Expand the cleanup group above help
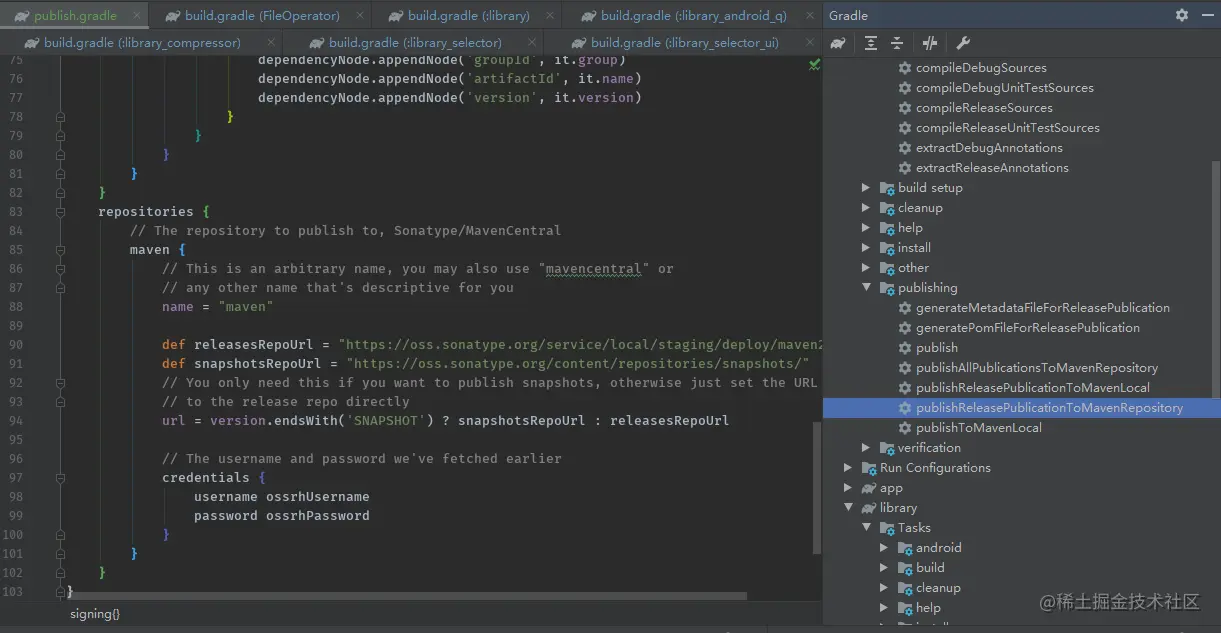 (866, 208)
